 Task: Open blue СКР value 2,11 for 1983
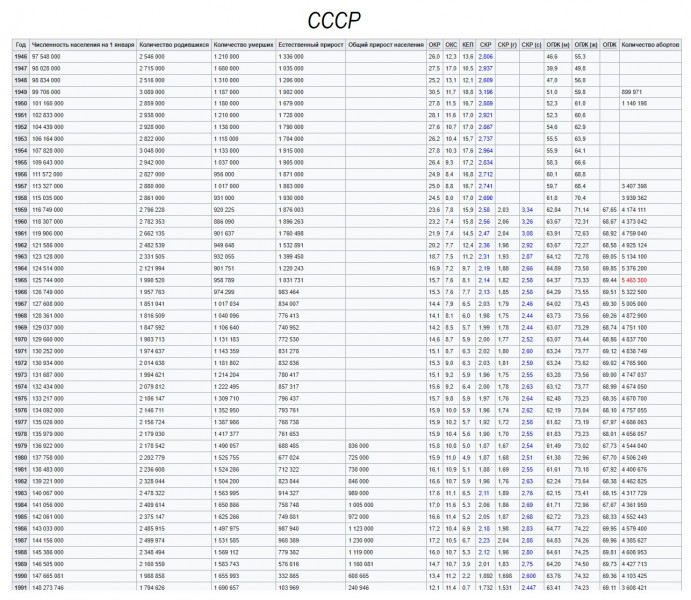tap(484, 493)
